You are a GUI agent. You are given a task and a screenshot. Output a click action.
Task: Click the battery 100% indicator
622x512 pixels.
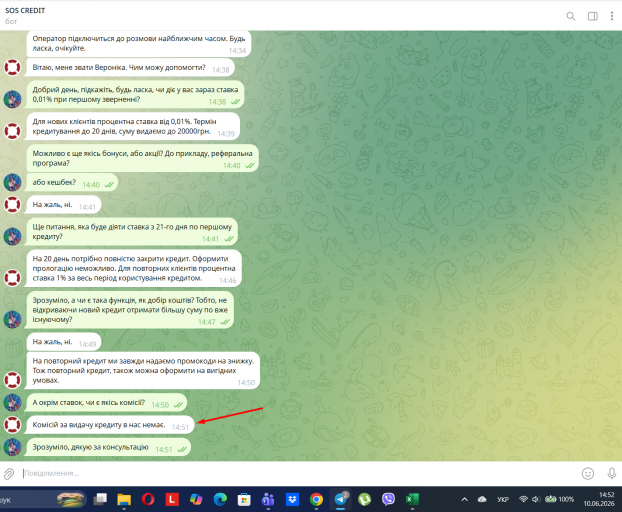[x=559, y=499]
